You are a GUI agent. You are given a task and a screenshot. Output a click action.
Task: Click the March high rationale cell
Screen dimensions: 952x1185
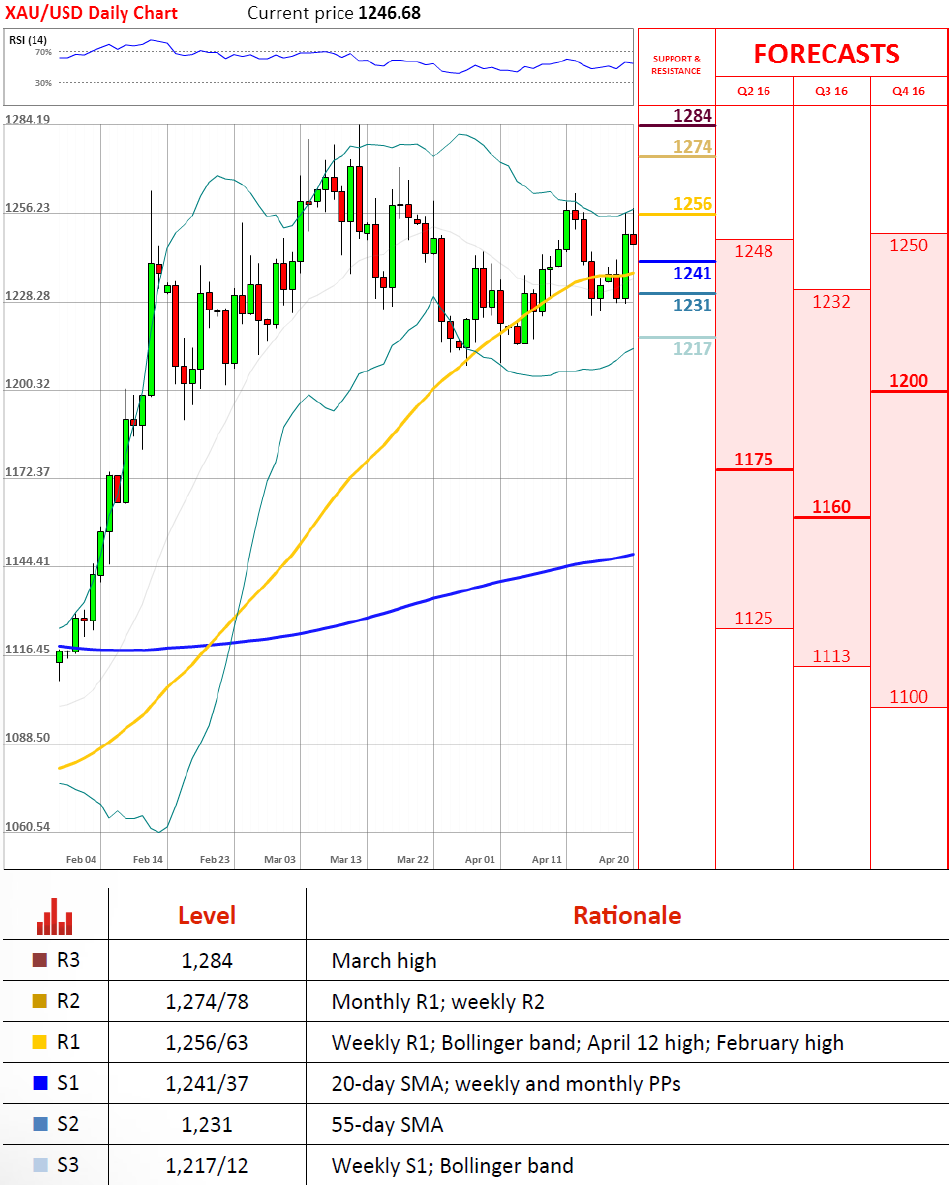384,961
